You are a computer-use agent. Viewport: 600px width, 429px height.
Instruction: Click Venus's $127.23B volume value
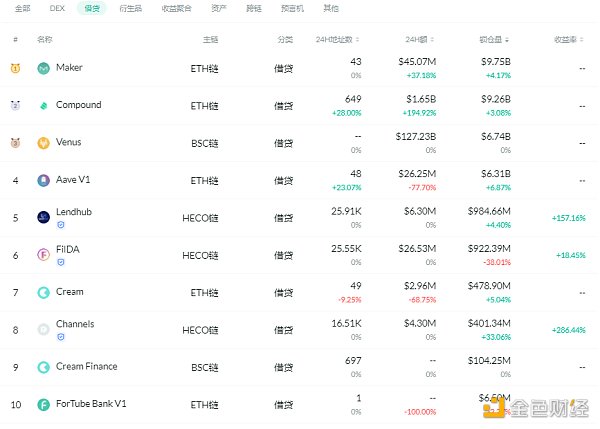(x=416, y=137)
